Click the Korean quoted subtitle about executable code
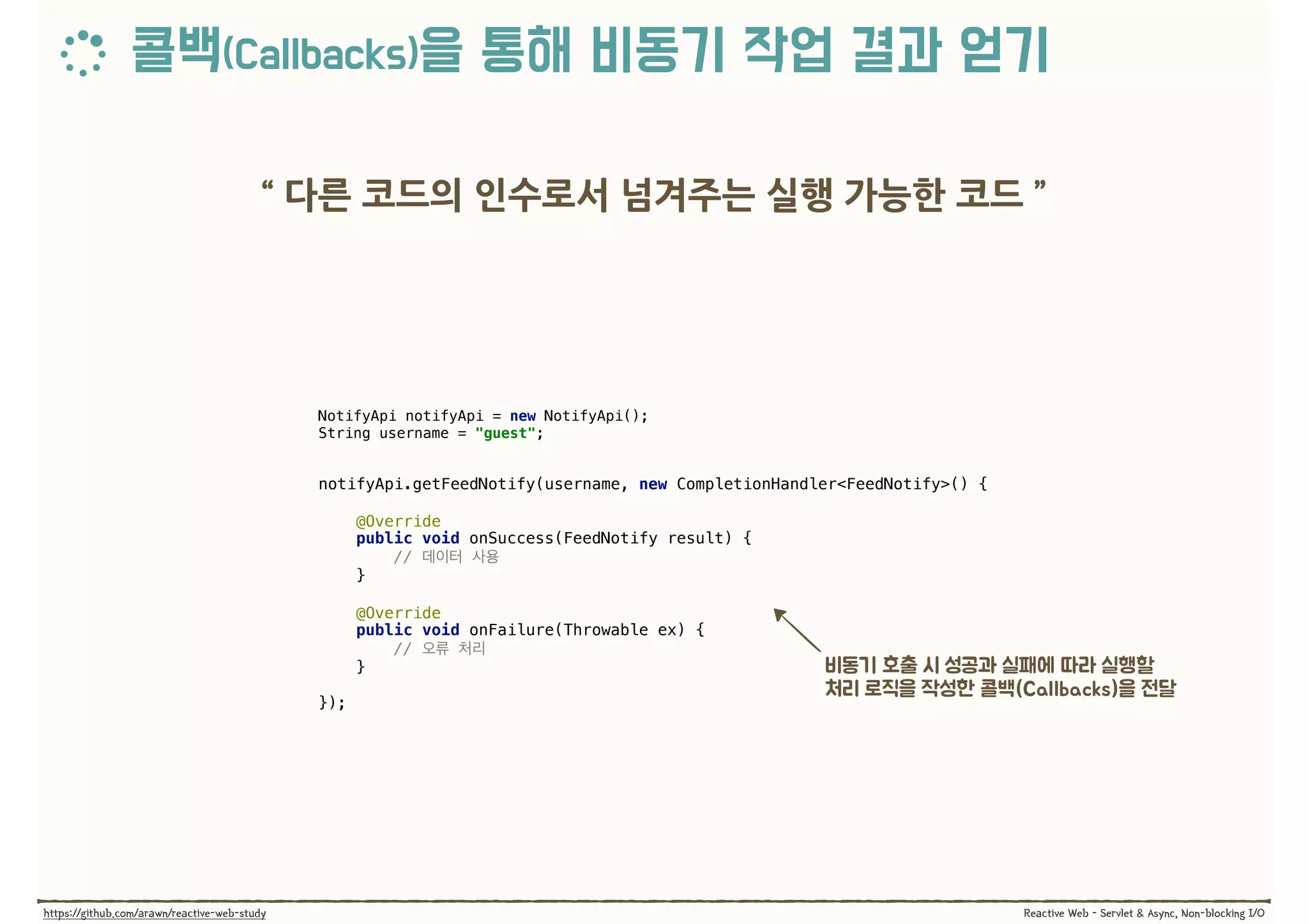Viewport: 1308px width, 924px height. click(653, 195)
